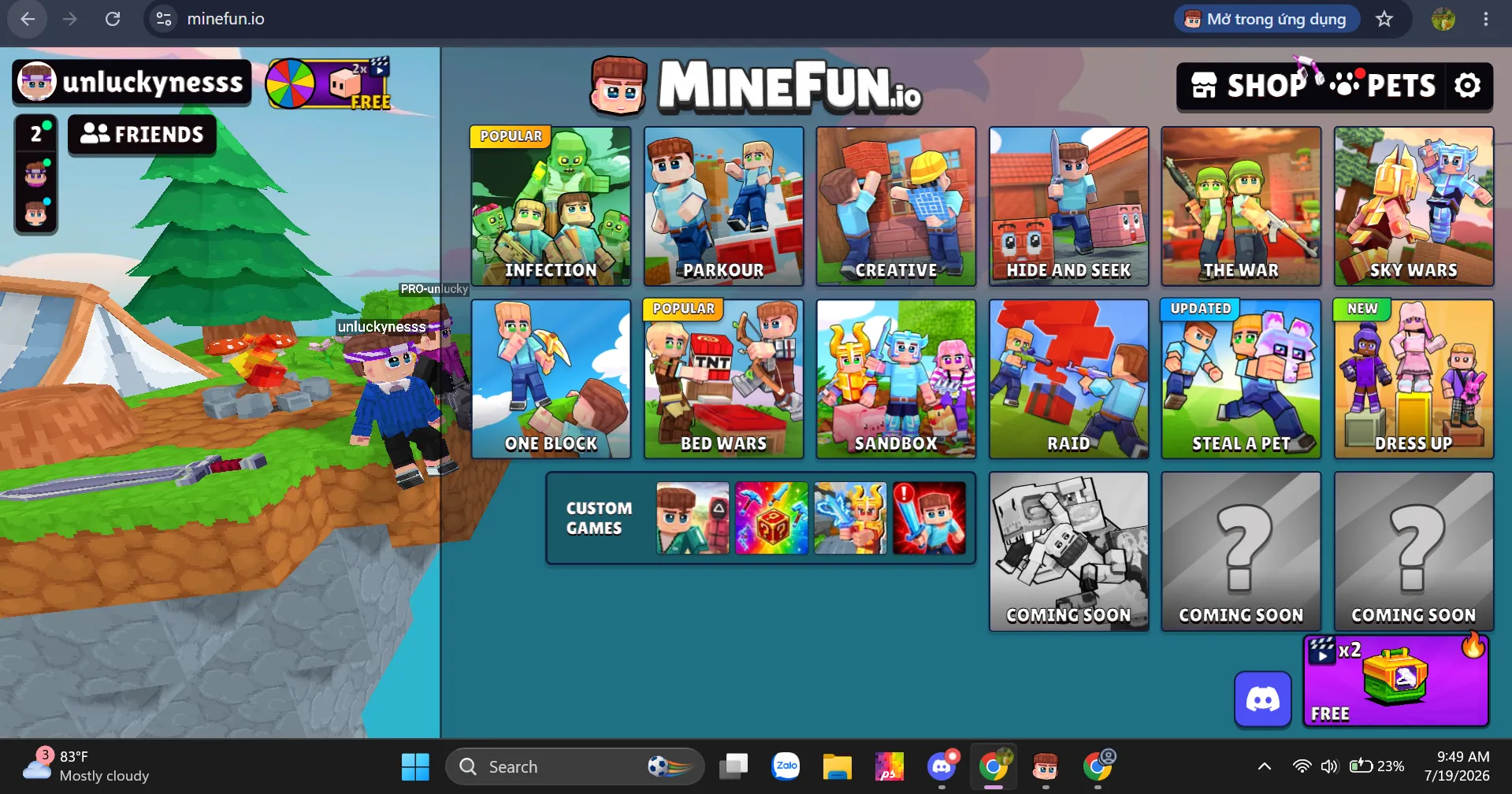
Task: Click the address bar URL minefun.io
Action: (x=226, y=19)
